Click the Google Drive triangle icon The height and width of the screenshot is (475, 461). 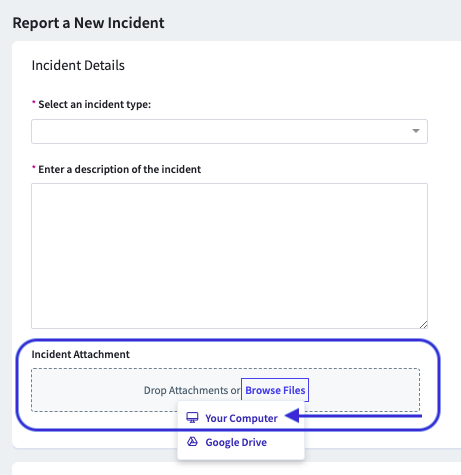point(192,442)
